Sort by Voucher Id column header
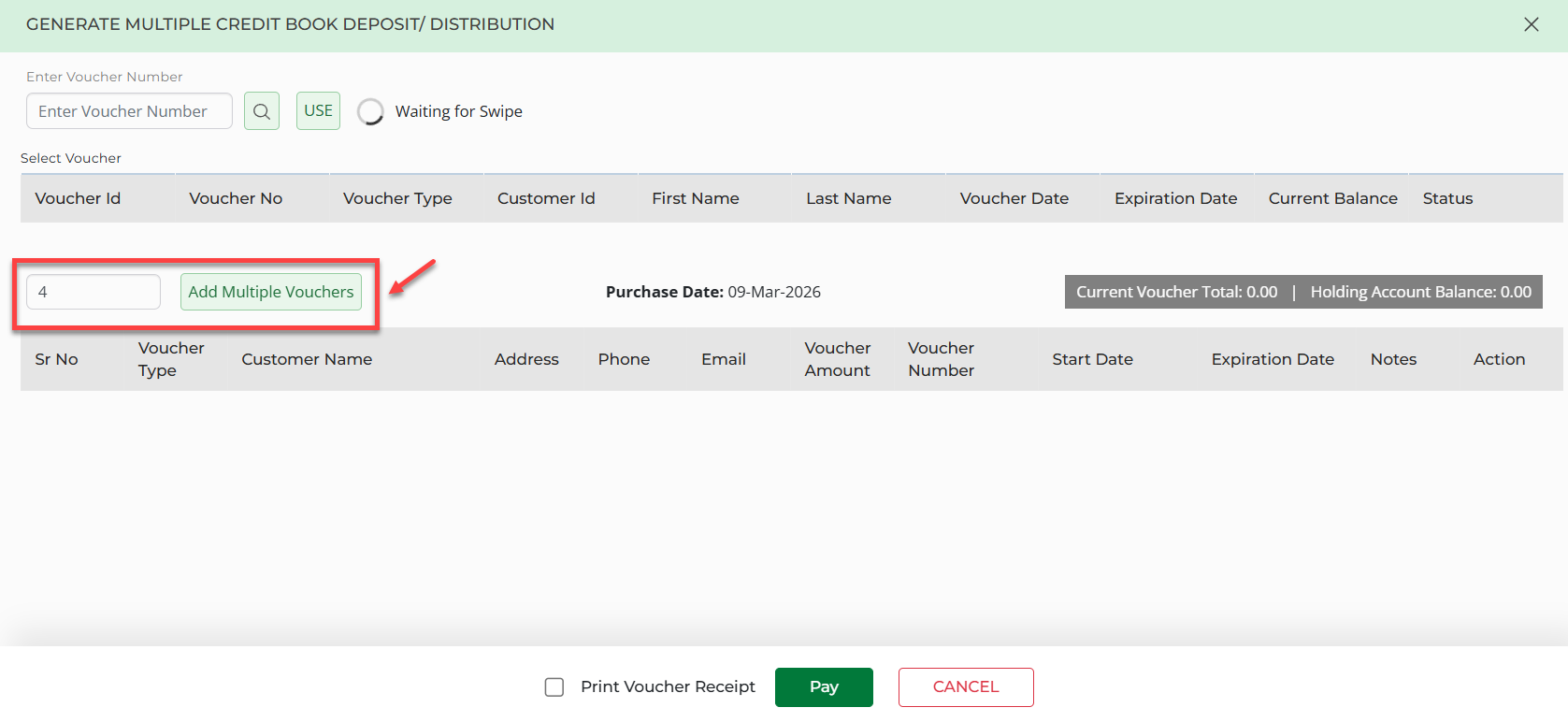 point(78,198)
